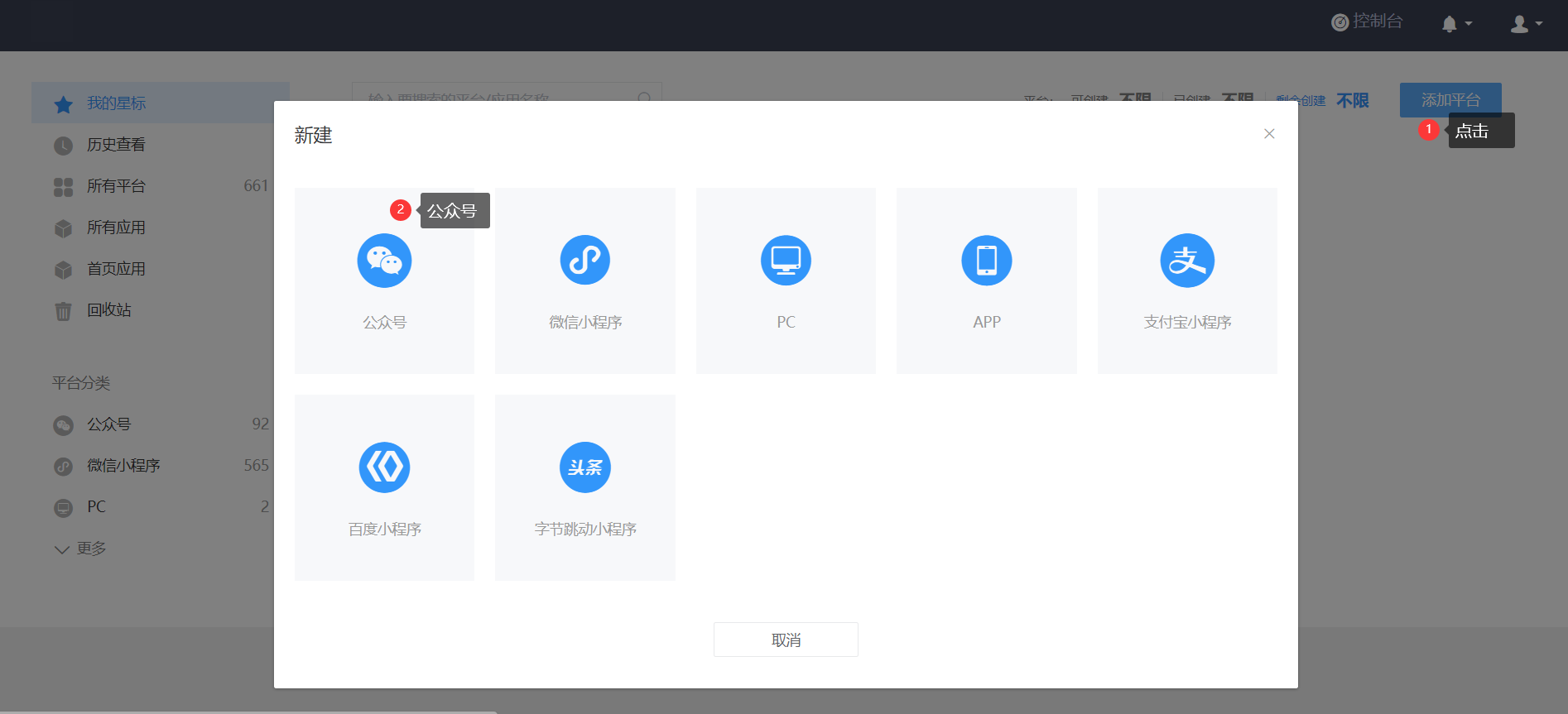Pick the PC platform monitor icon
This screenshot has width=1568, height=714.
pyautogui.click(x=786, y=261)
